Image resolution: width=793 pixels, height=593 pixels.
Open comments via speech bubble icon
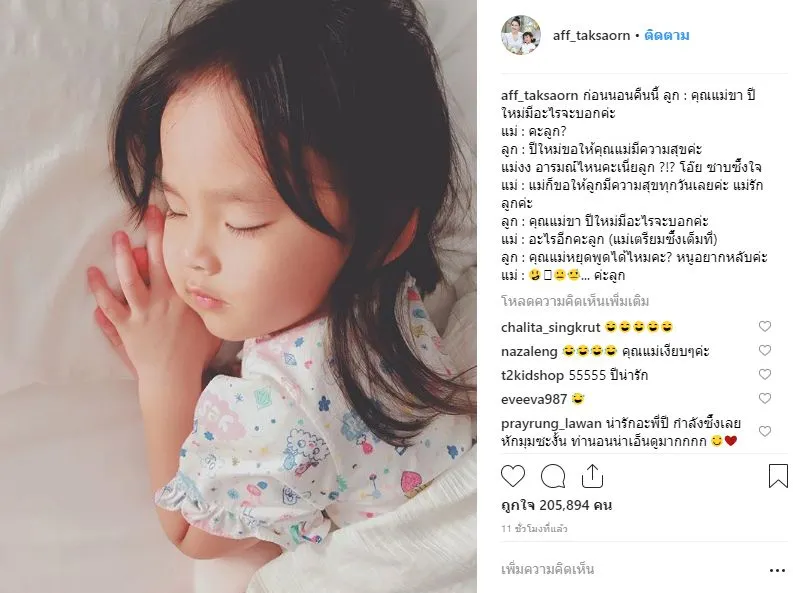pos(553,476)
